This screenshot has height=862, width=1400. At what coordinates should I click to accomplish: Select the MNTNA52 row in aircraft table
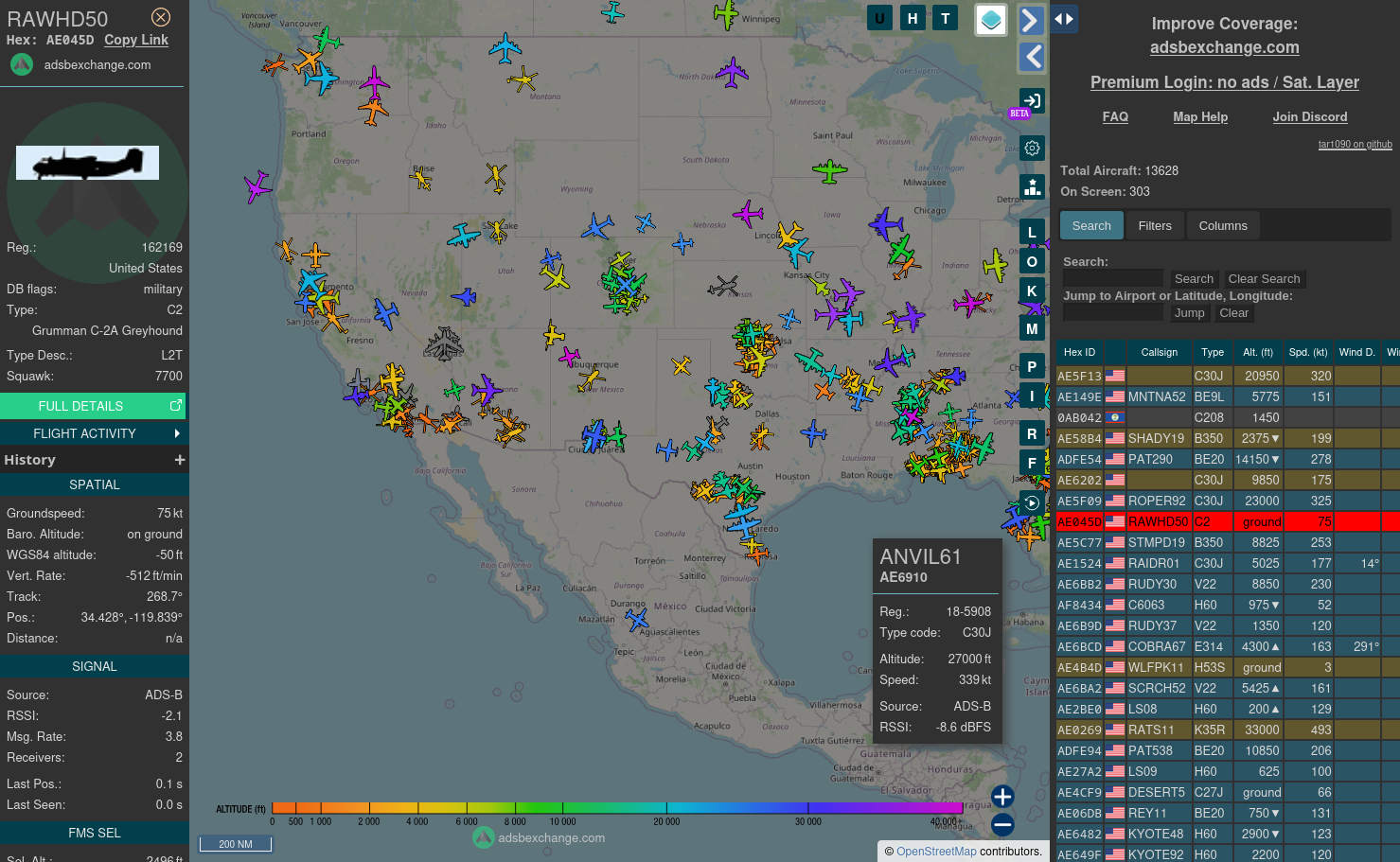1228,396
